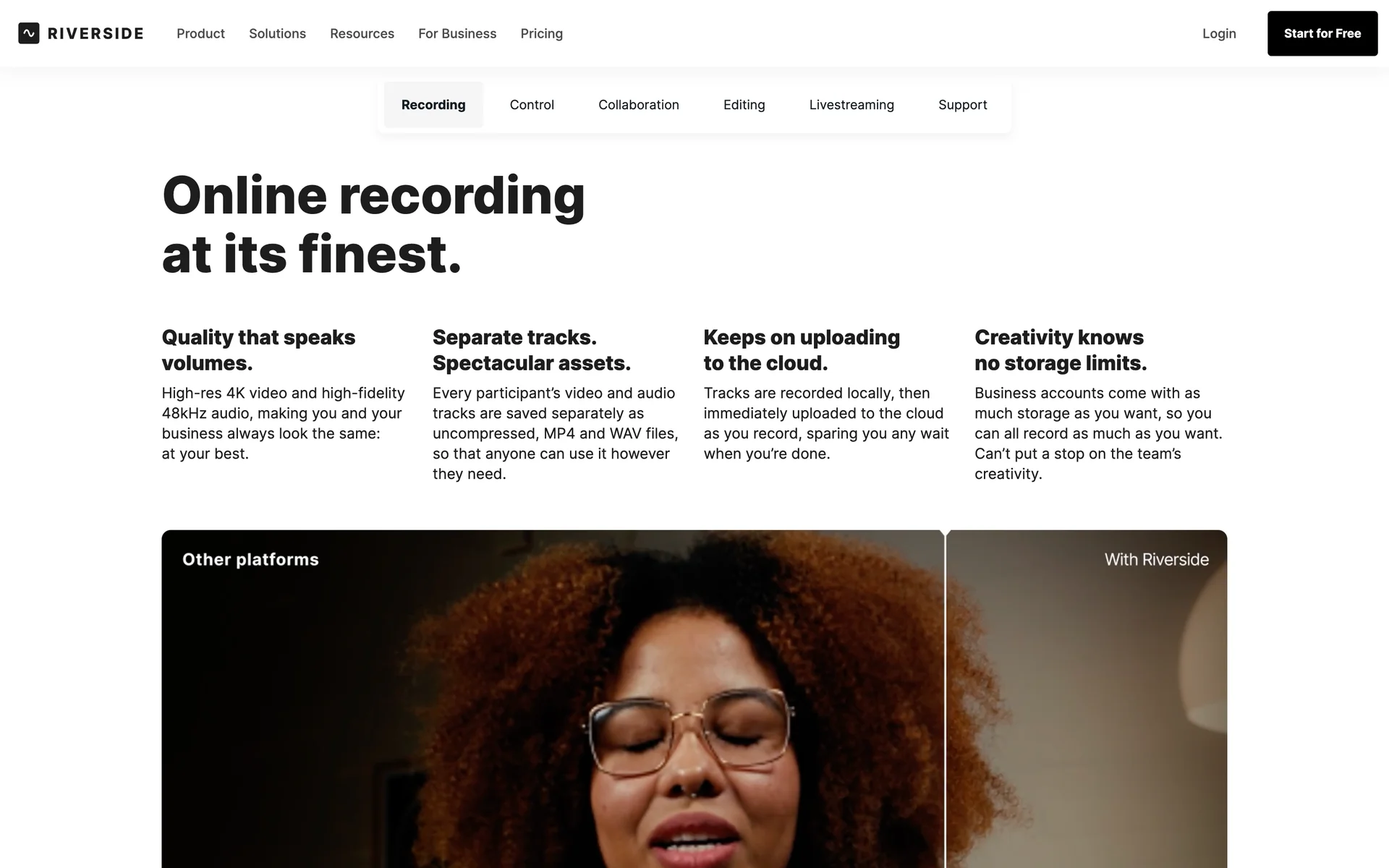
Task: Click the Riverside waveform logo icon
Action: tap(29, 33)
